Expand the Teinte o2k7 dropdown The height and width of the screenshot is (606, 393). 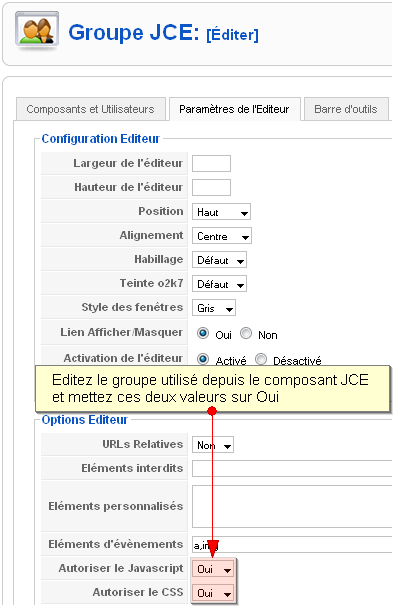(219, 284)
